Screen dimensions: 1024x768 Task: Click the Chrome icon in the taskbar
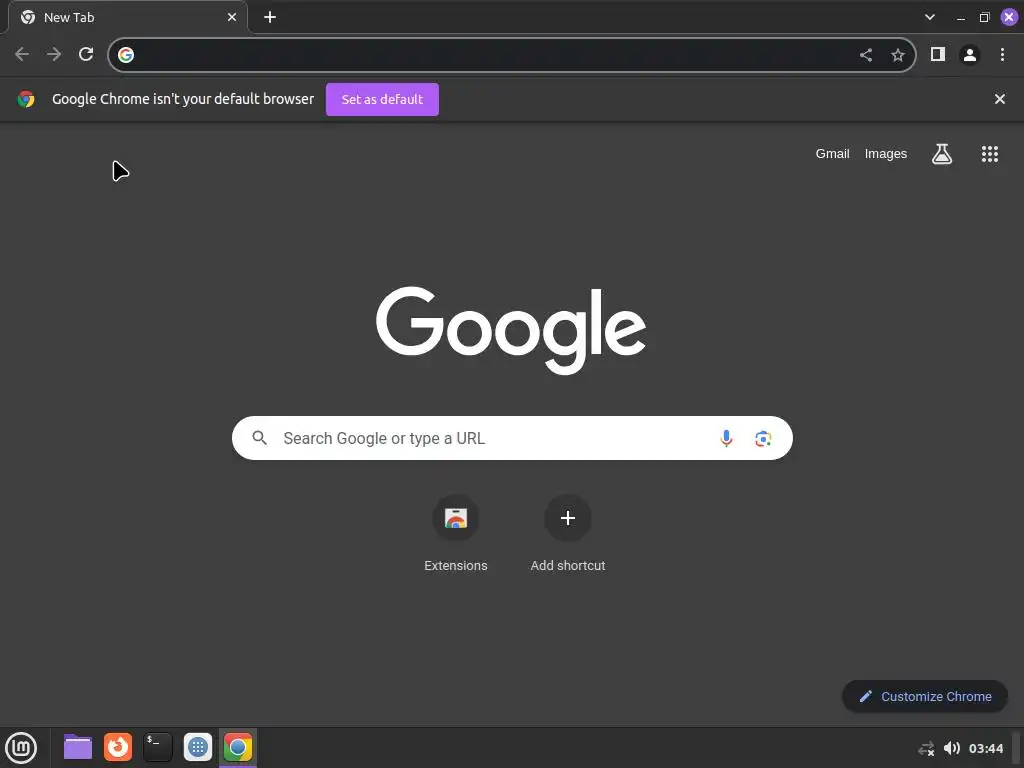click(x=238, y=747)
